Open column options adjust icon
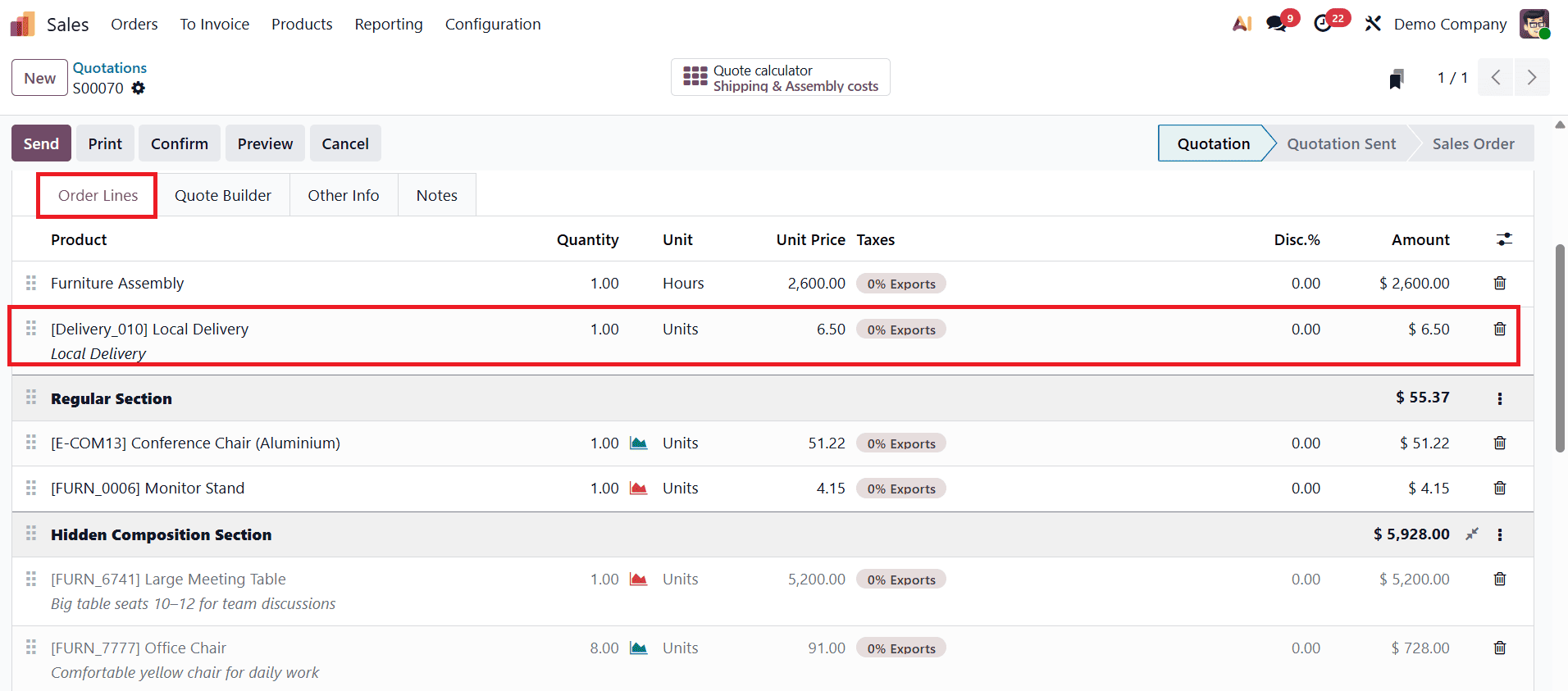The image size is (1568, 691). (x=1504, y=239)
